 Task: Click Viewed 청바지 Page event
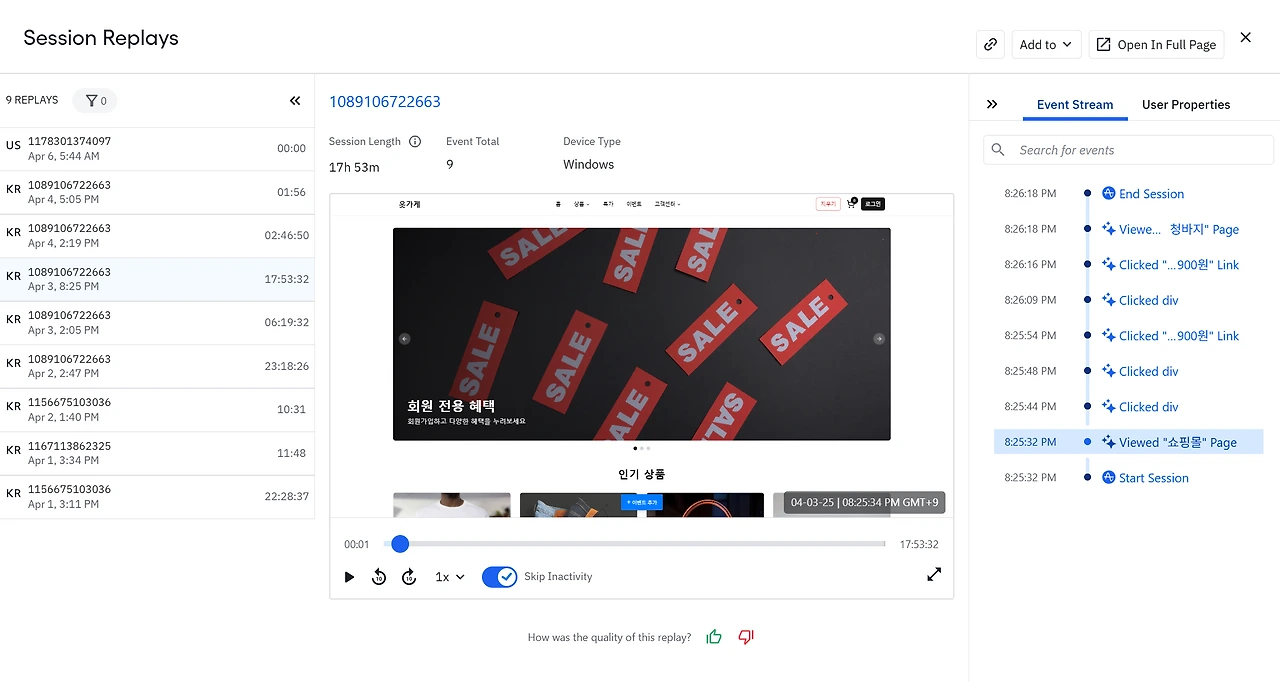point(1178,229)
